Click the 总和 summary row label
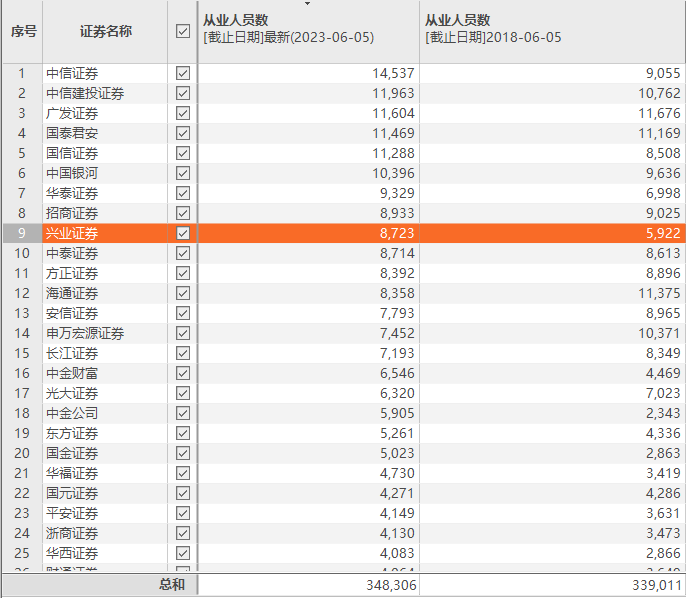This screenshot has height=598, width=686. pyautogui.click(x=171, y=585)
